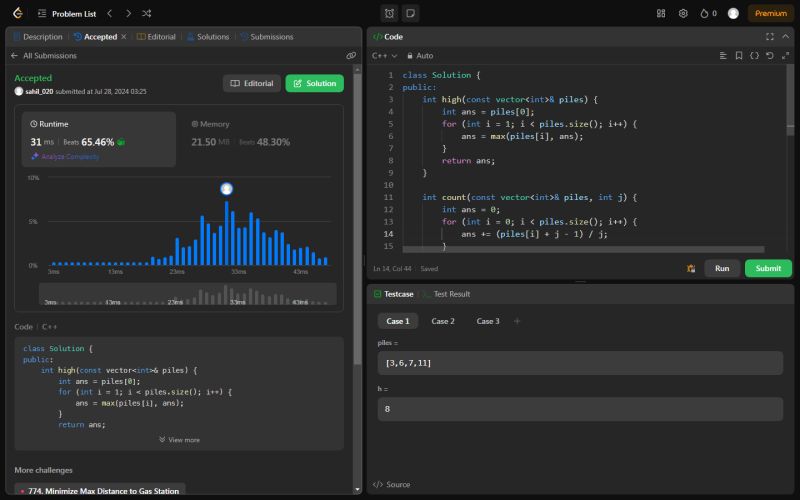Reset code with the undo arrow icon
Screen dimensions: 800x500
[x=769, y=56]
